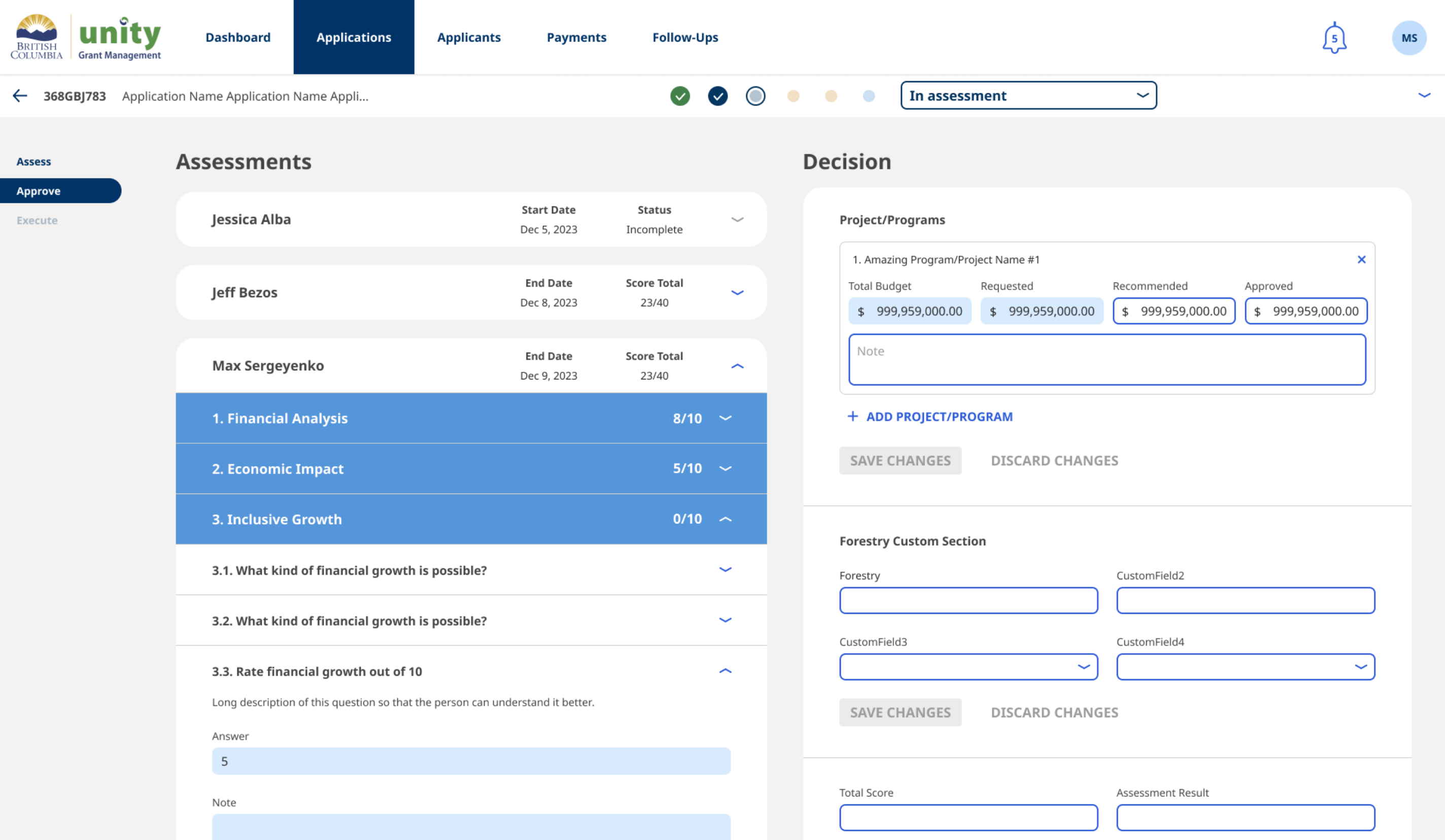Screen dimensions: 1445x840
Task: Select Assess in the side navigation
Action: (x=34, y=162)
